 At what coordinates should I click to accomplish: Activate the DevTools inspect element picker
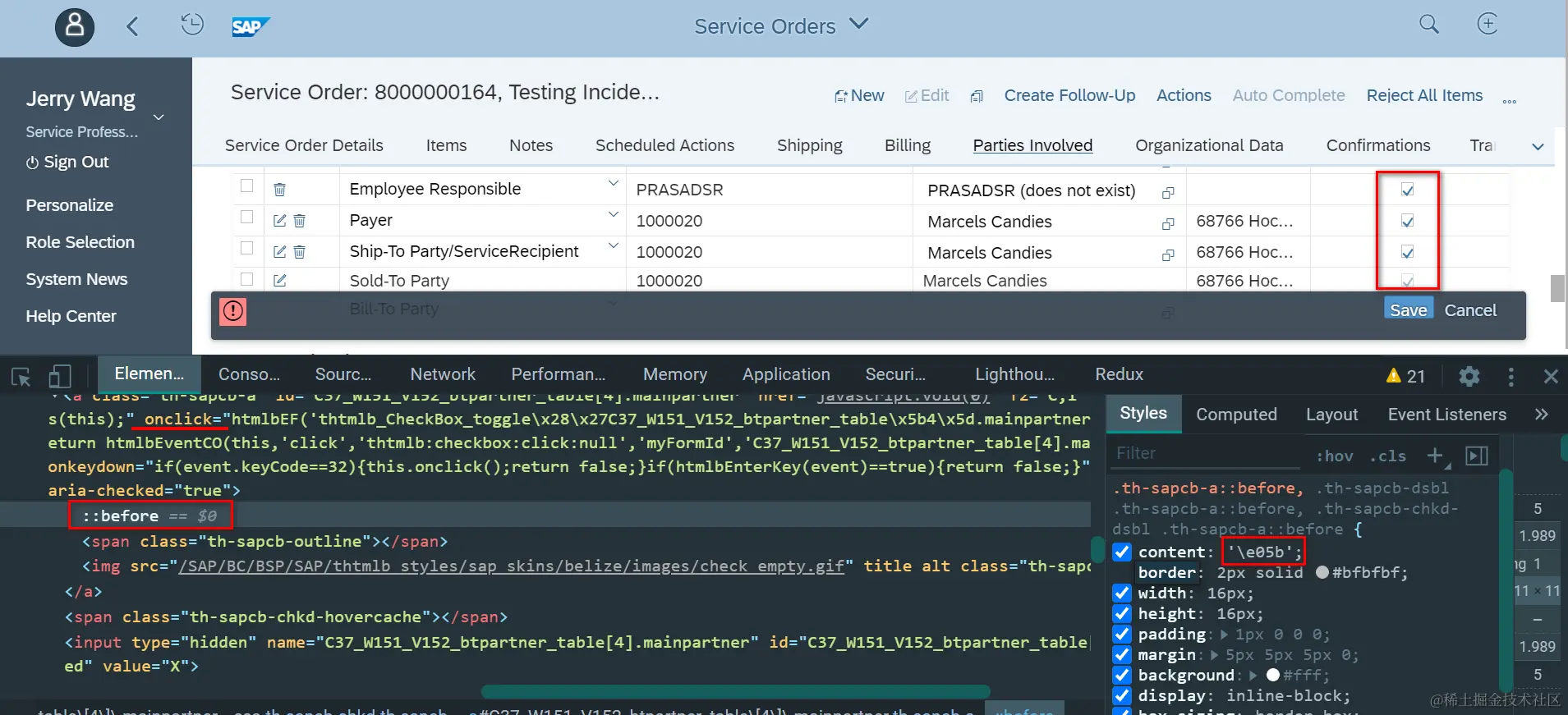click(21, 377)
